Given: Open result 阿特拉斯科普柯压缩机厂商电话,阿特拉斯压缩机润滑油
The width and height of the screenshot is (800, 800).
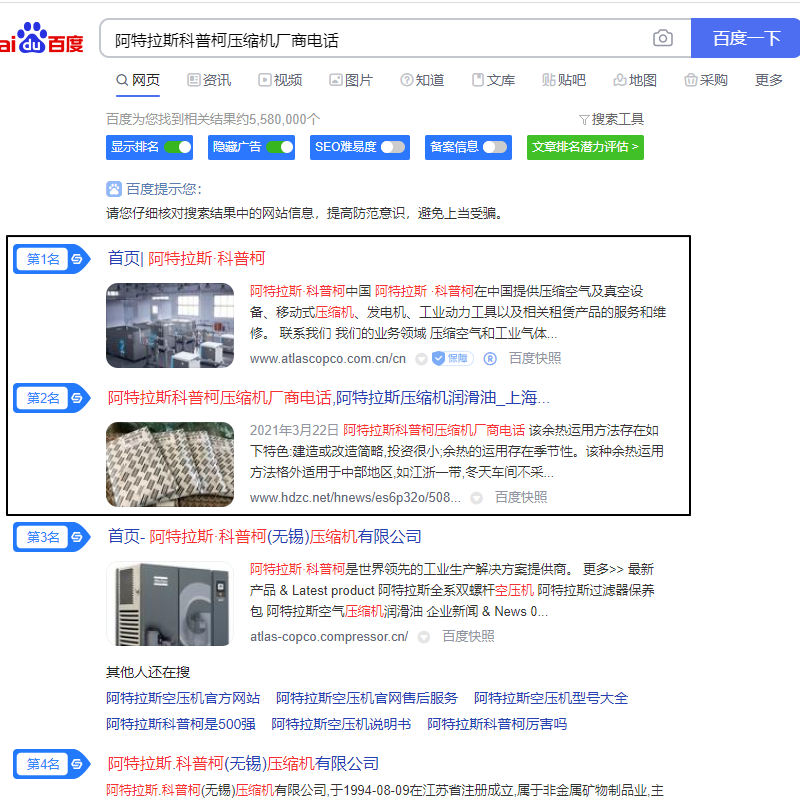Looking at the screenshot, I should (329, 397).
